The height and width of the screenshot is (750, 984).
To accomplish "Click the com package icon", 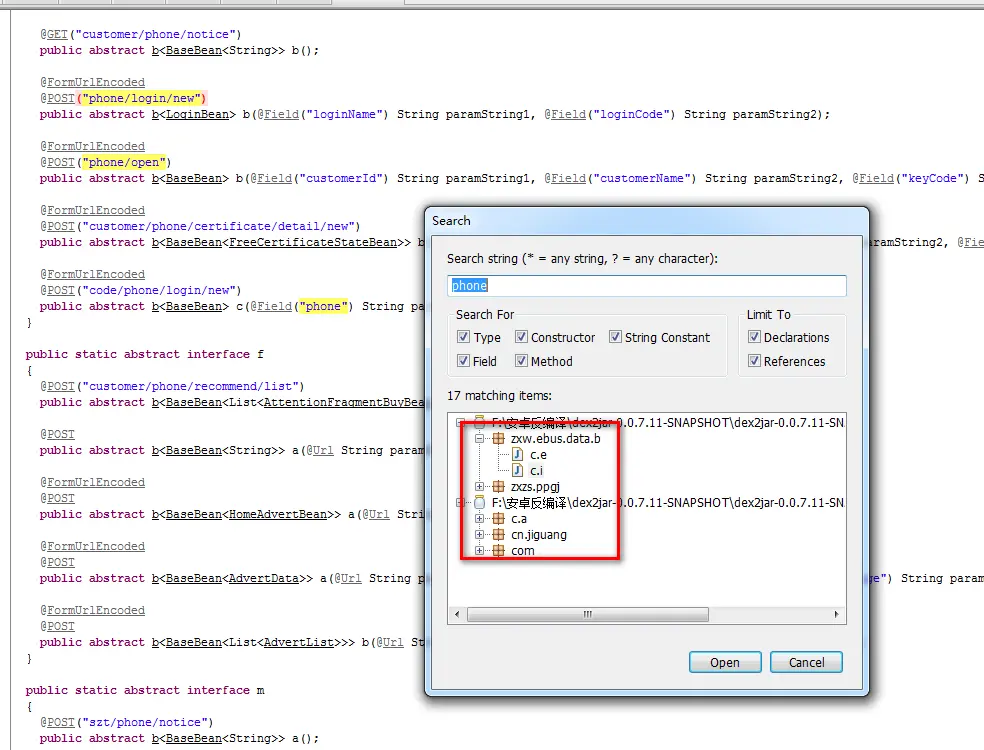I will coord(498,550).
